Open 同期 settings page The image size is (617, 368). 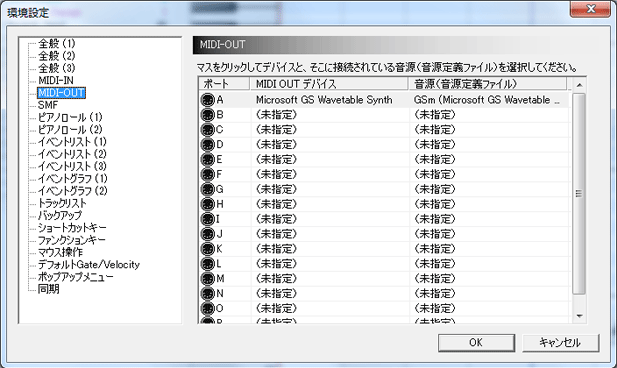(x=48, y=289)
